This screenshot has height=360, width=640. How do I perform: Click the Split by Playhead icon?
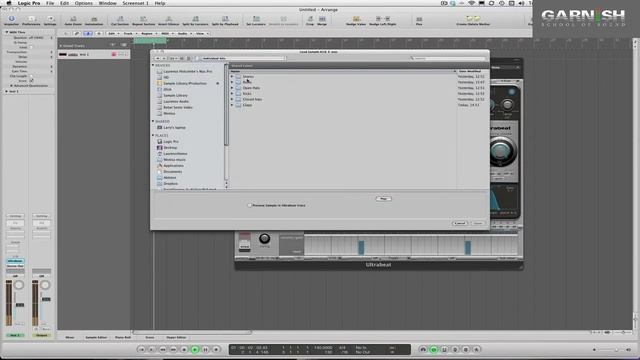(x=225, y=19)
